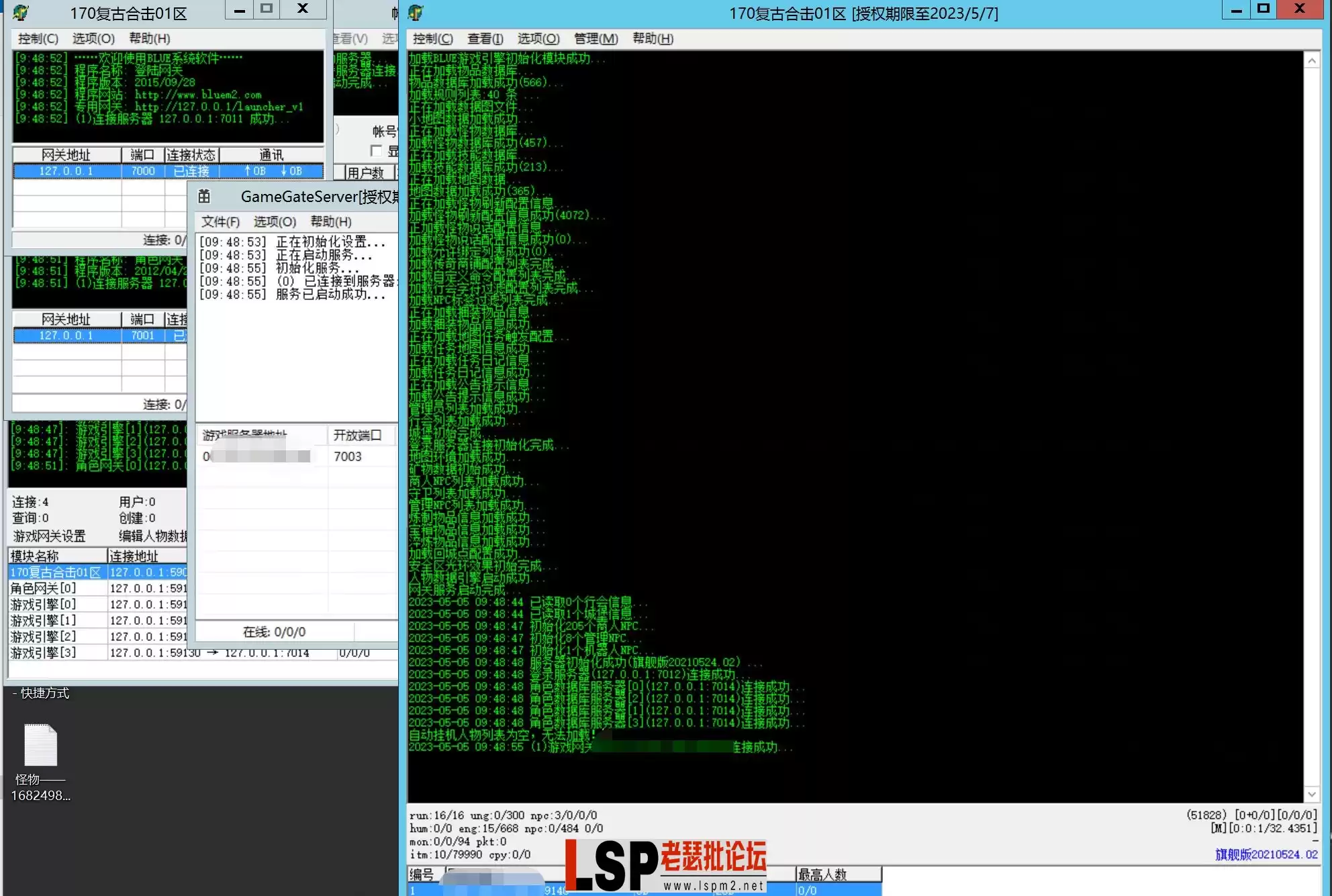This screenshot has height=896, width=1332.
Task: Click the up arrow of the main log scrollbar
Action: [x=1311, y=60]
